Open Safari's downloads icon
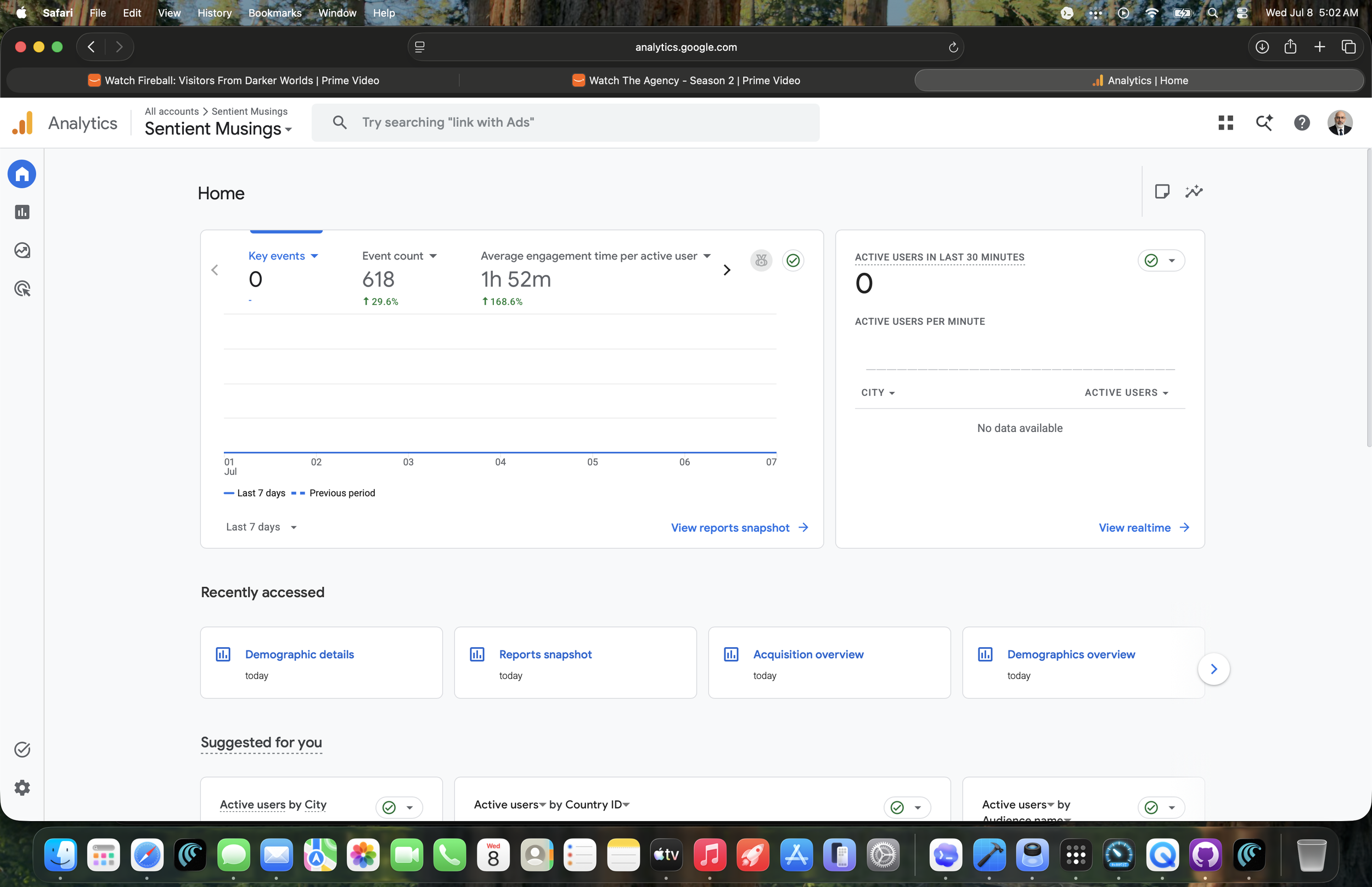Image resolution: width=1372 pixels, height=887 pixels. [x=1262, y=47]
